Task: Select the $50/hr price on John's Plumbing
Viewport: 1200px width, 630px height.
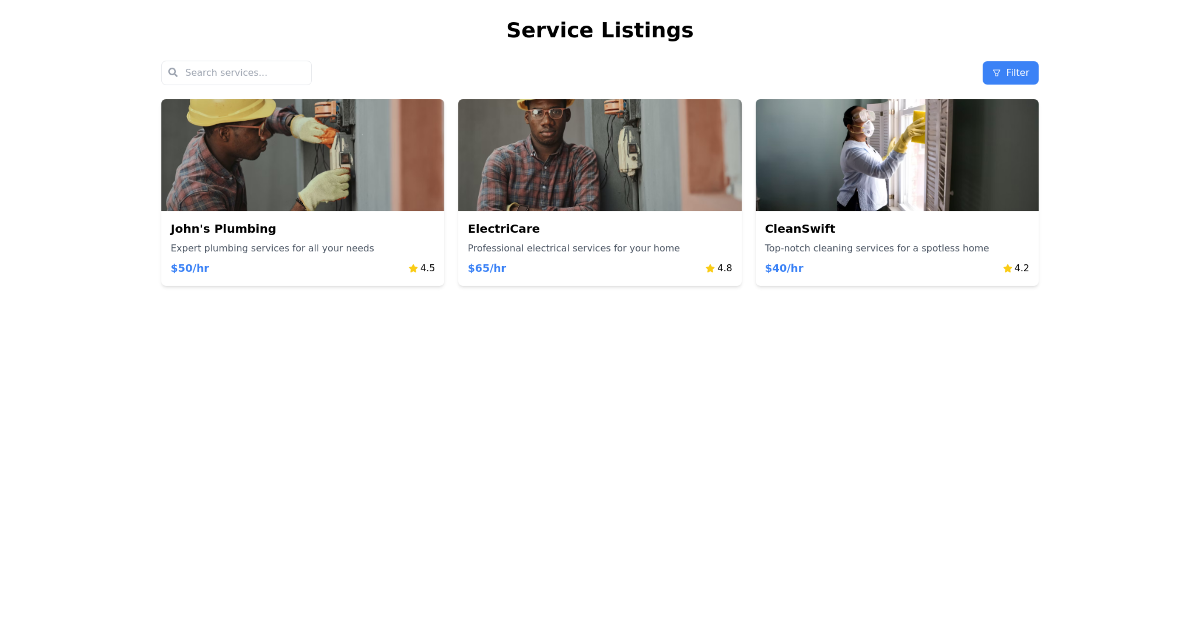Action: tap(190, 268)
